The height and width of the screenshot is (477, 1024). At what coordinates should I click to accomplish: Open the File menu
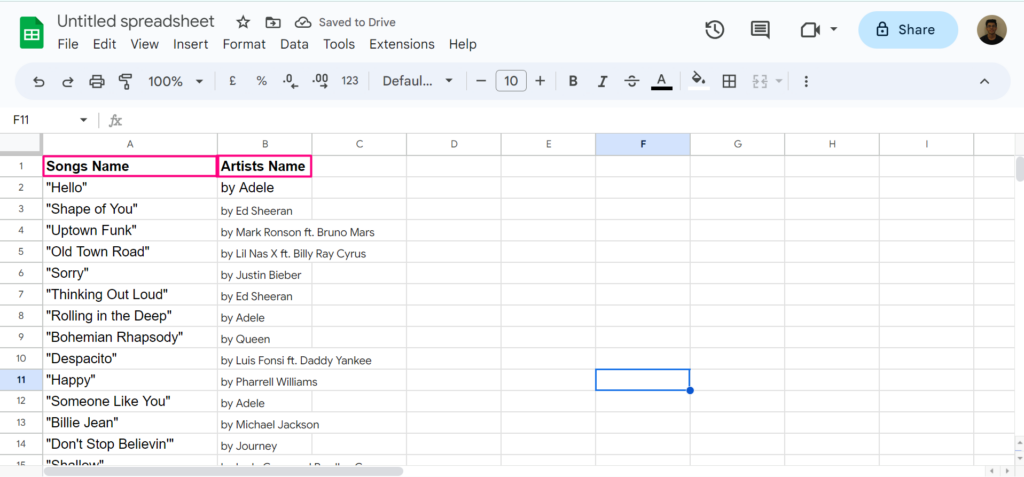tap(68, 44)
